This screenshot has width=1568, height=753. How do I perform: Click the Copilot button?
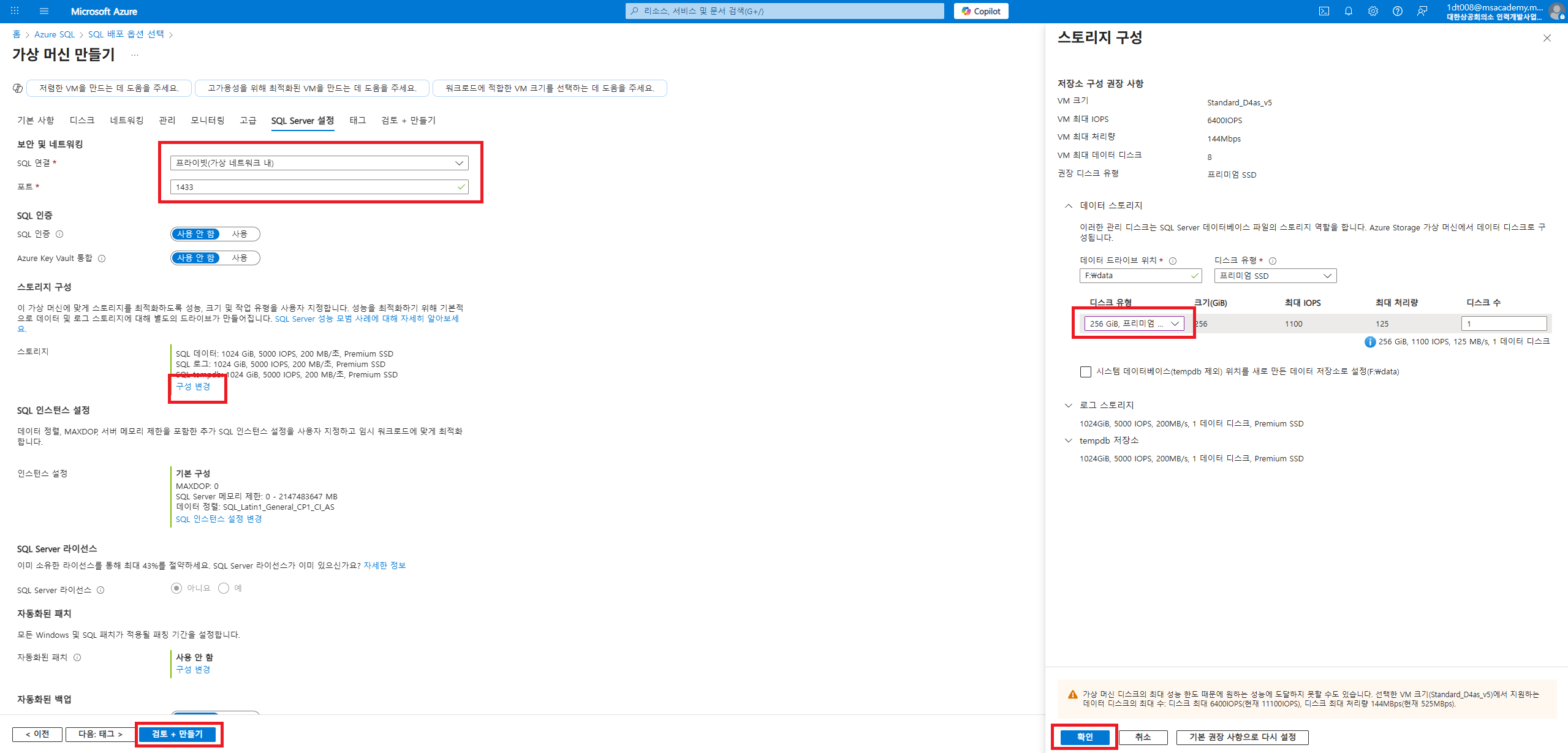(981, 11)
